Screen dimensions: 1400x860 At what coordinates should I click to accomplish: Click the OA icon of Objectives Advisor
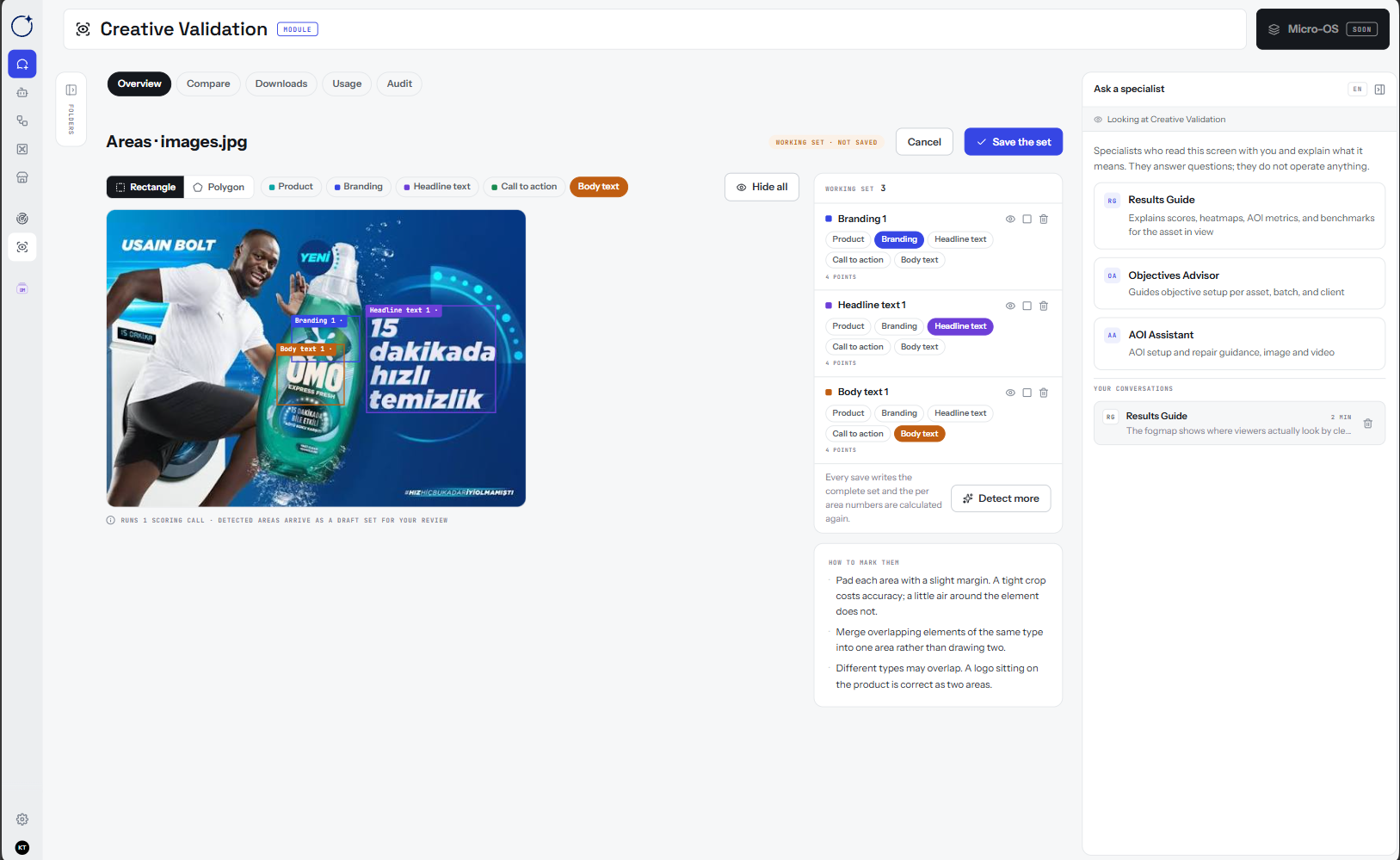click(1113, 276)
